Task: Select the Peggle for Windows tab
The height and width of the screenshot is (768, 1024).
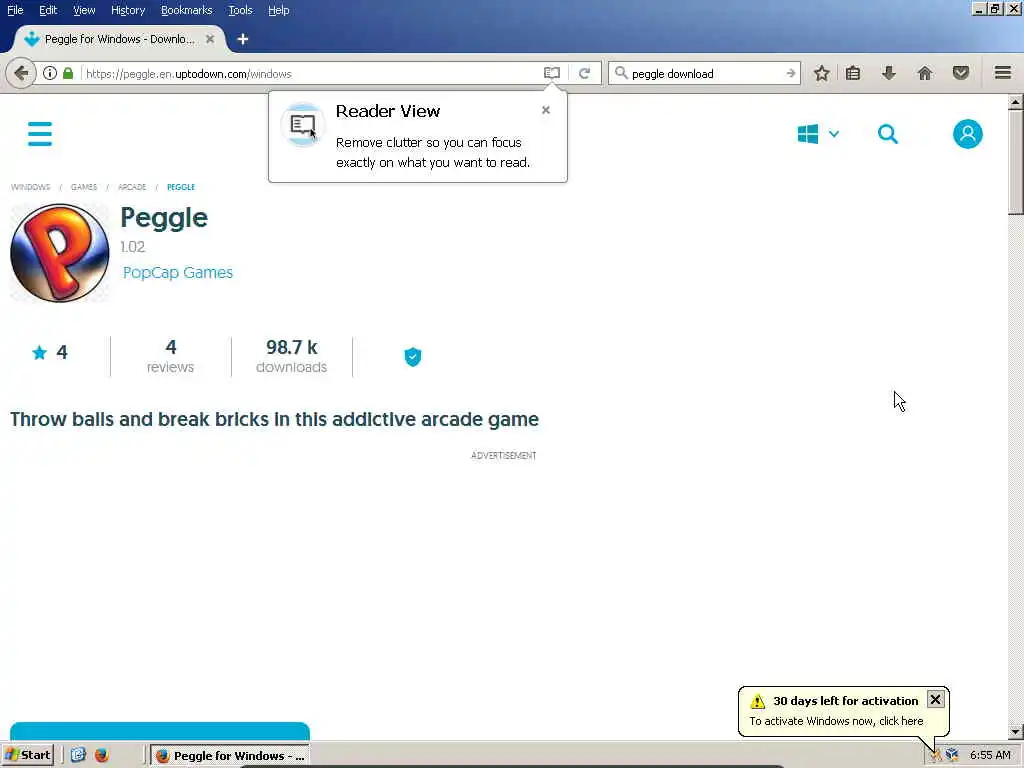Action: (x=119, y=39)
